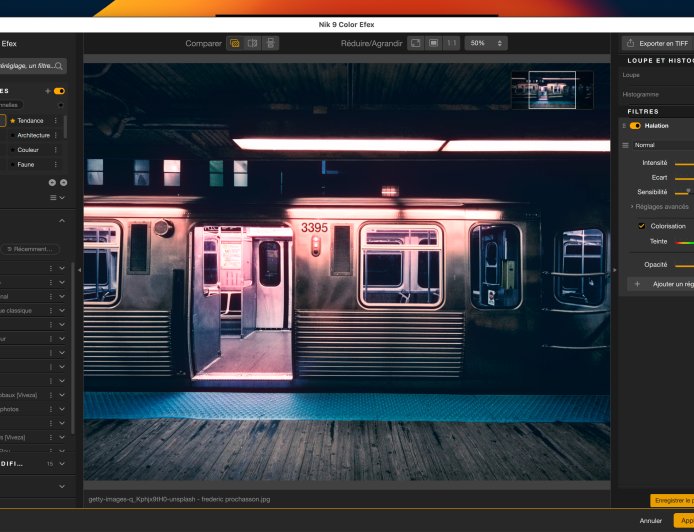The image size is (694, 532).
Task: Click 'Histogramme' label in right panel
Action: pyautogui.click(x=640, y=94)
